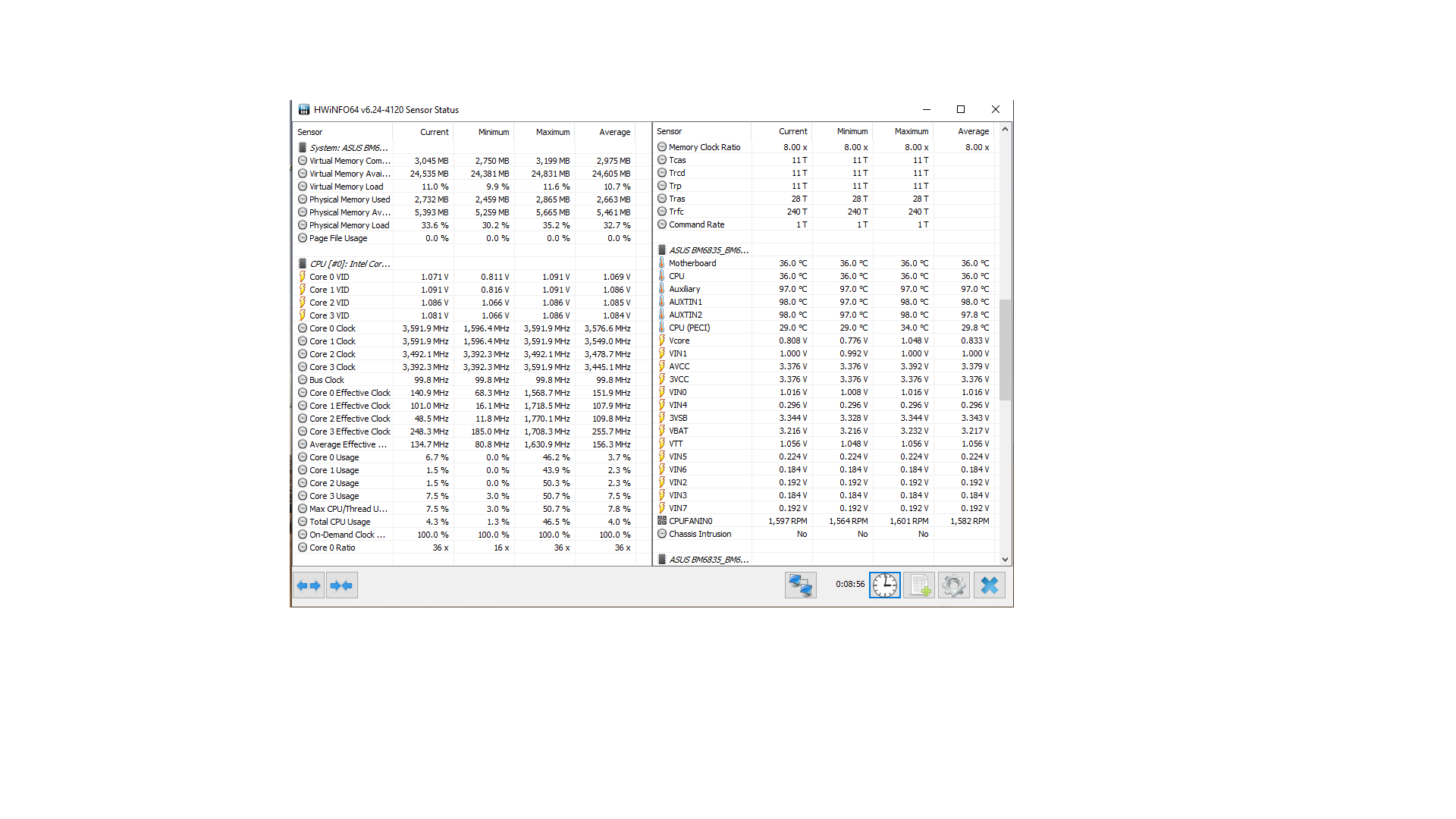The height and width of the screenshot is (819, 1456).
Task: Select the 3VSB voltage row
Action: click(x=824, y=418)
